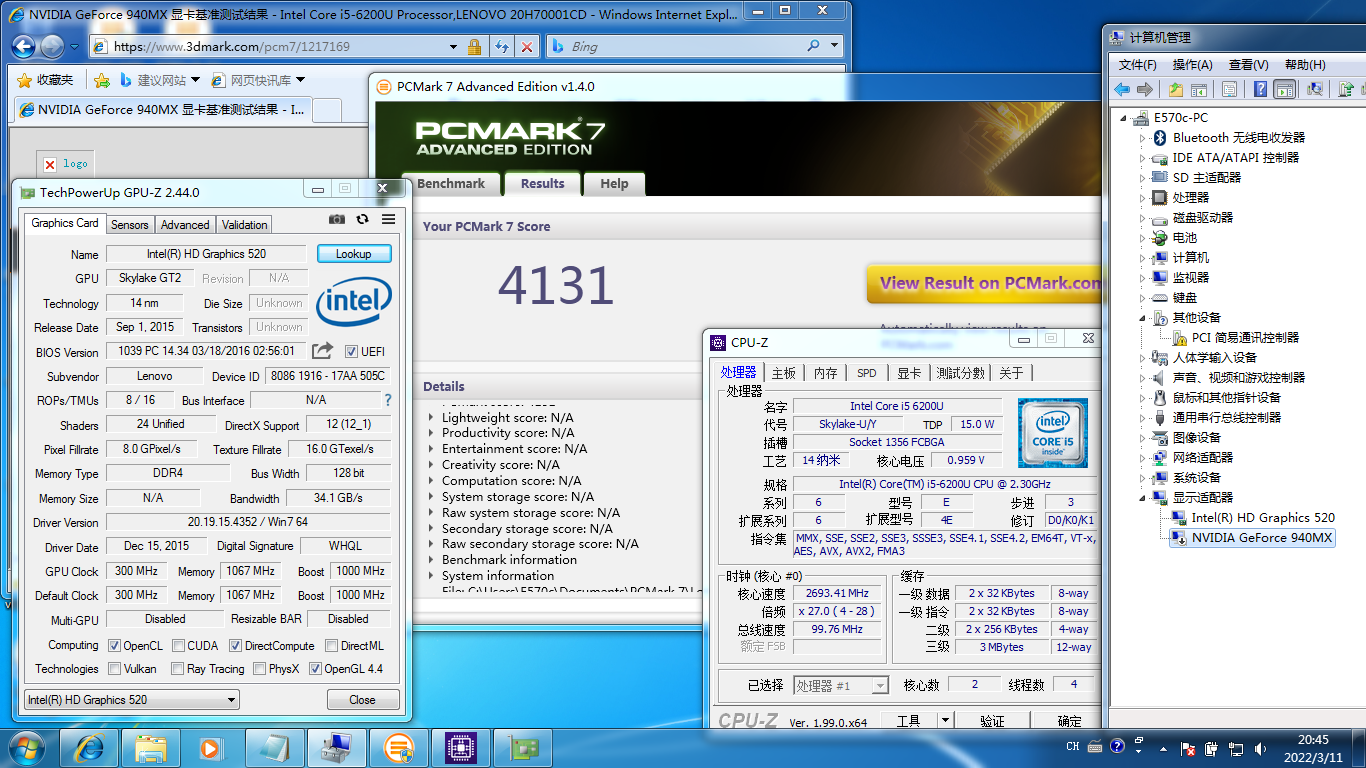This screenshot has width=1366, height=768.
Task: Expand 网络适配器 tree node
Action: coord(1142,458)
